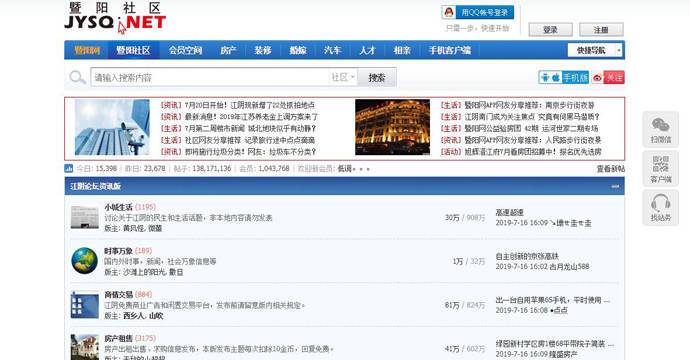Open the 手机版 Android/Apple mobile badge
Viewport: 690px width, 360px height.
563,77
